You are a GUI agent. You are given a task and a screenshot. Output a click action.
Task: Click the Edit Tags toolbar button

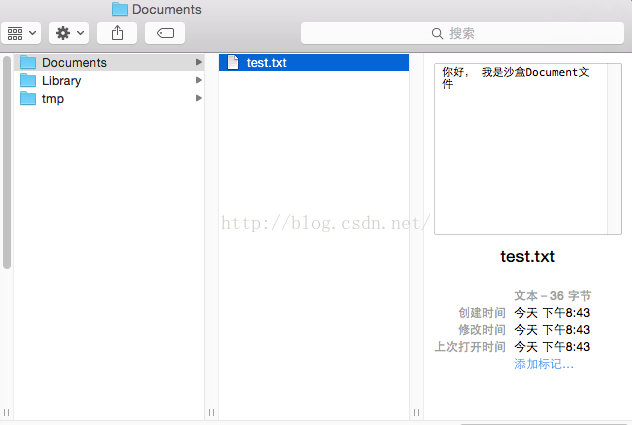click(x=165, y=33)
